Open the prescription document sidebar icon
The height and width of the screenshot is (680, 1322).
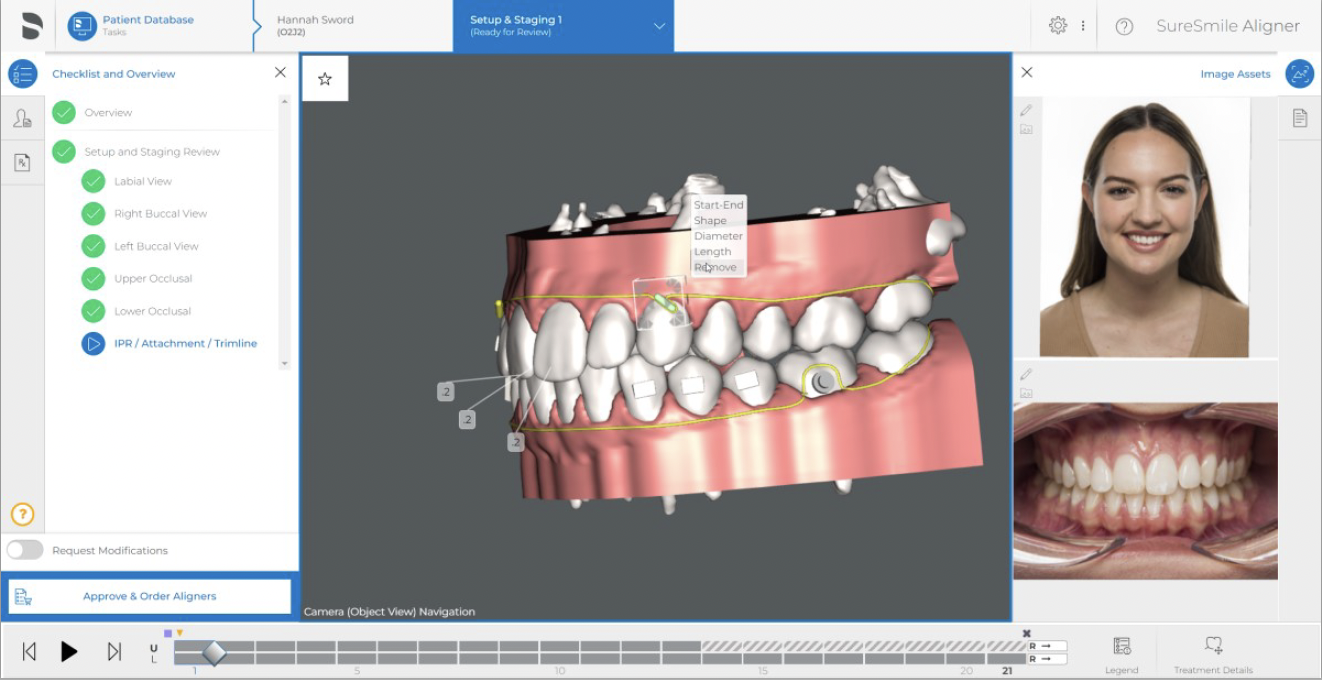point(22,162)
